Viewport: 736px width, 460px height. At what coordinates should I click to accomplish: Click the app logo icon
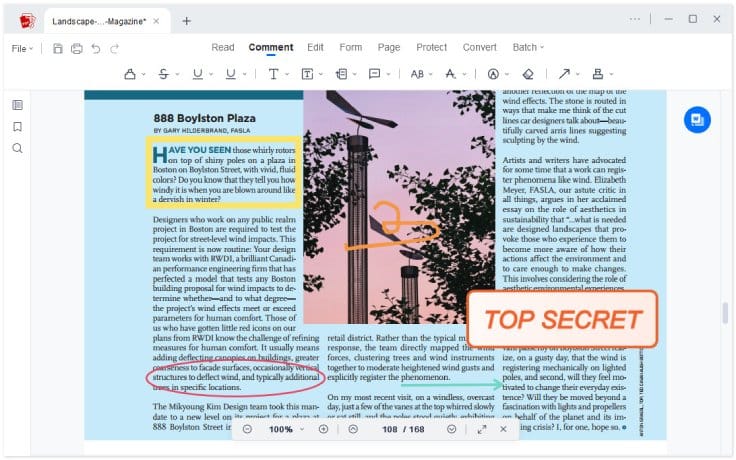[x=27, y=21]
